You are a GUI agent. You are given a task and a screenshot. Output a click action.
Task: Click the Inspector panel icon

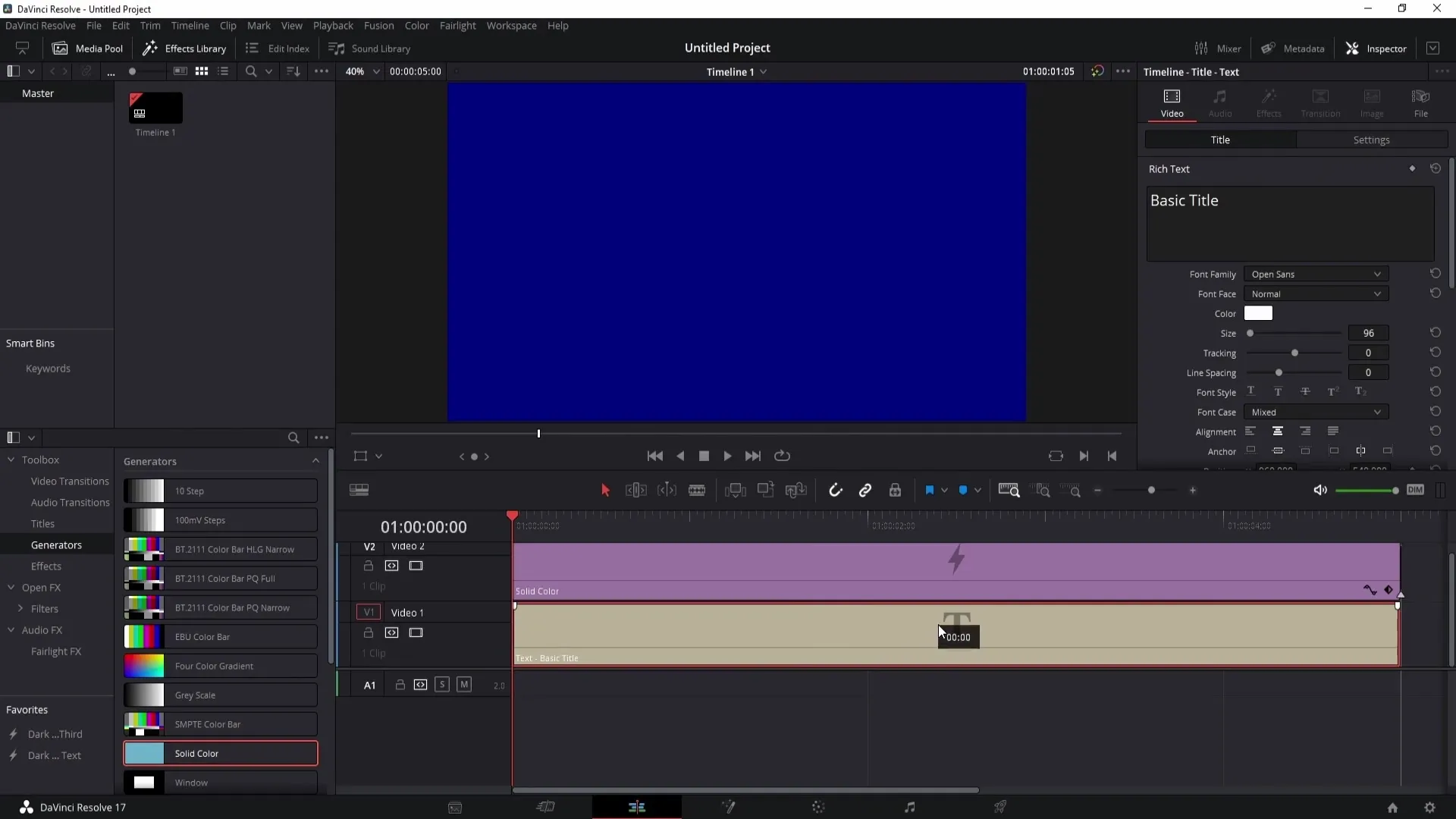[1353, 47]
